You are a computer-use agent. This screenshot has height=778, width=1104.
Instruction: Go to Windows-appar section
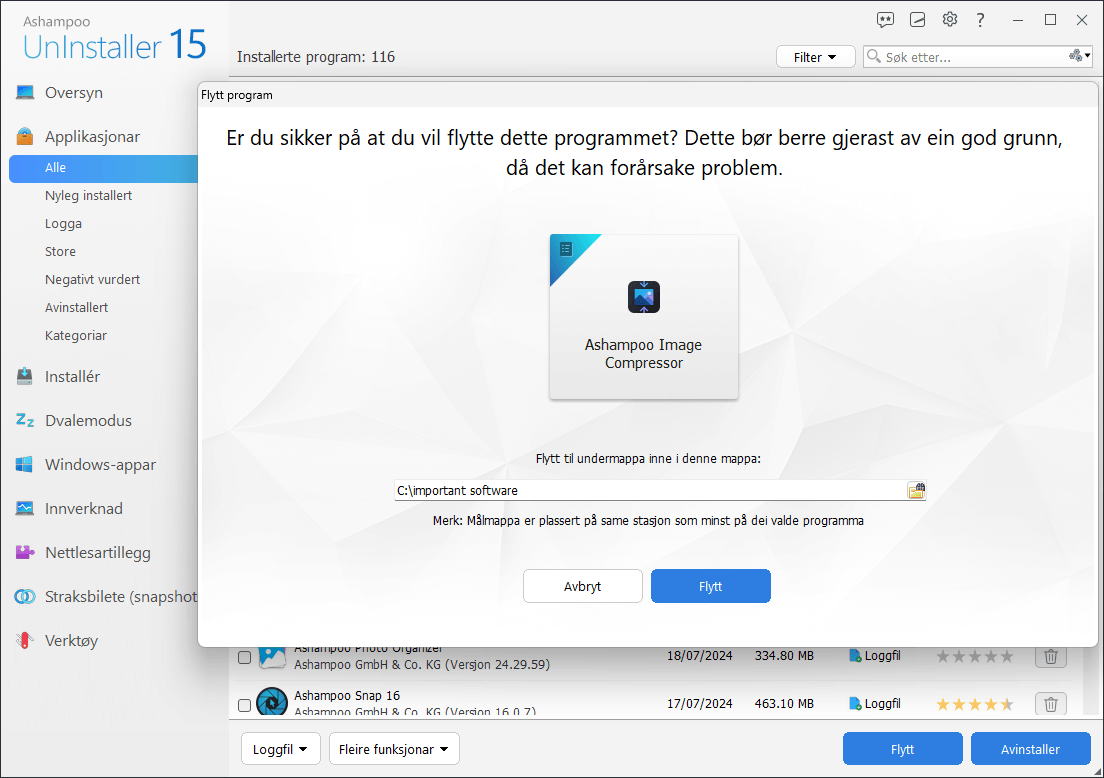click(101, 465)
